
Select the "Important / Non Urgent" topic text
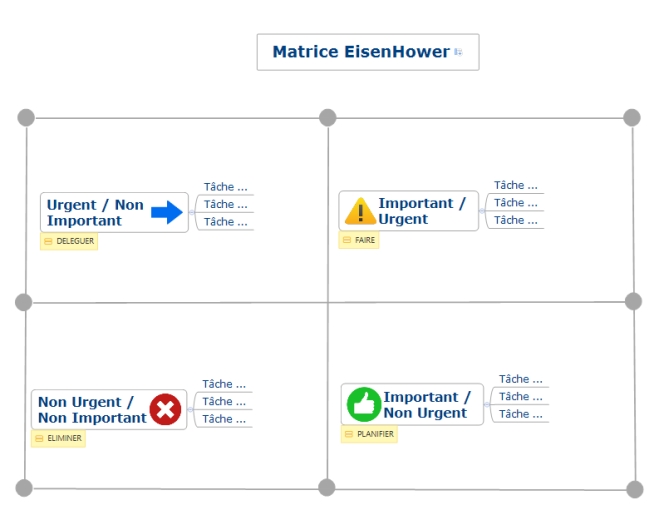(x=426, y=405)
